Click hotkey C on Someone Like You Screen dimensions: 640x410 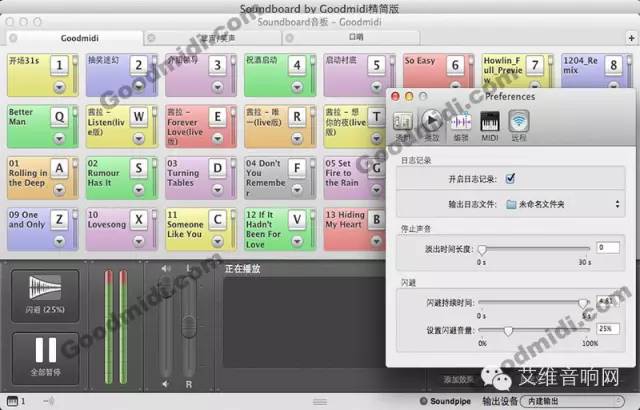[x=218, y=219]
